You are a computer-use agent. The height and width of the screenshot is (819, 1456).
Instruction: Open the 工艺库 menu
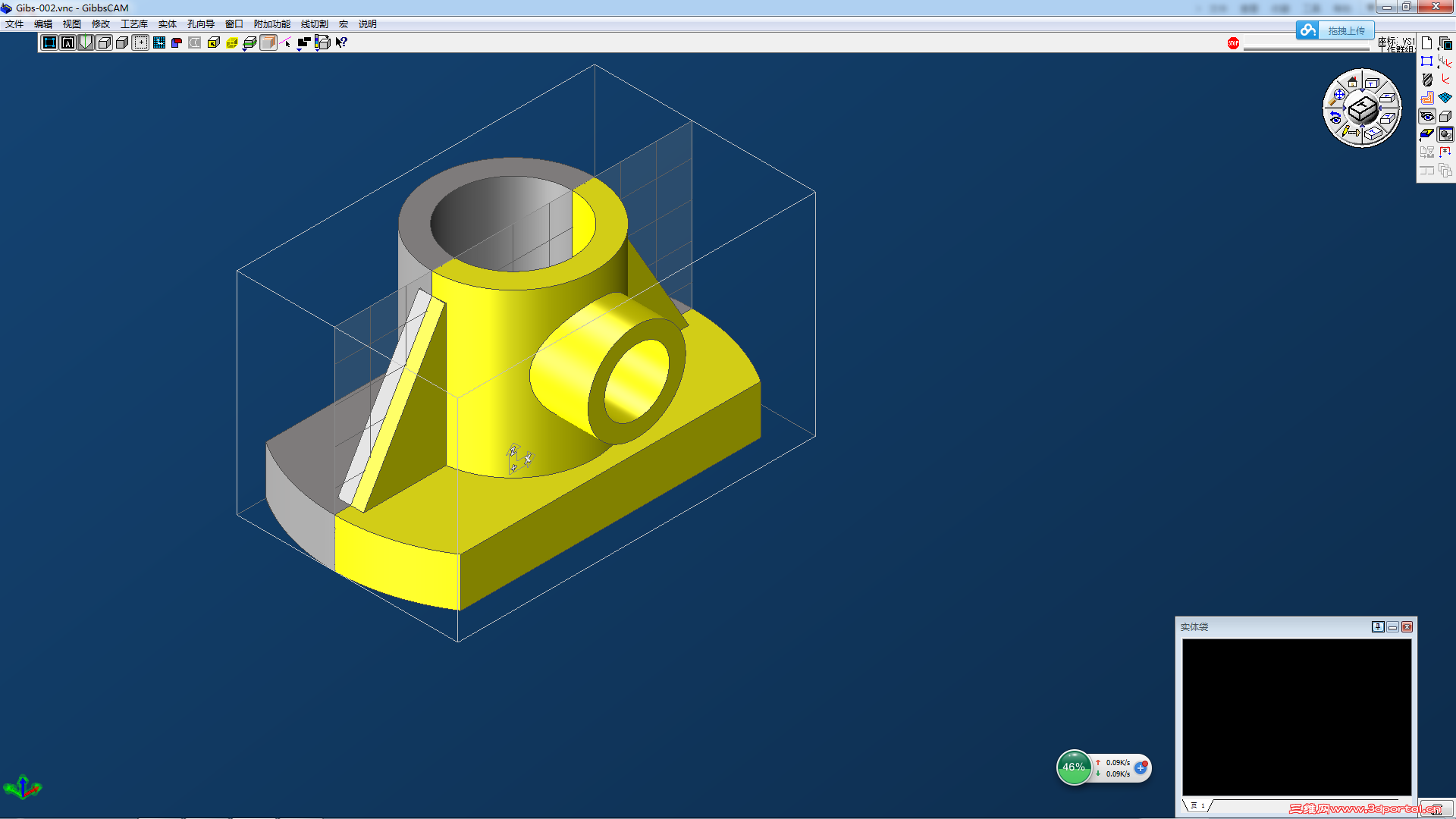point(134,24)
